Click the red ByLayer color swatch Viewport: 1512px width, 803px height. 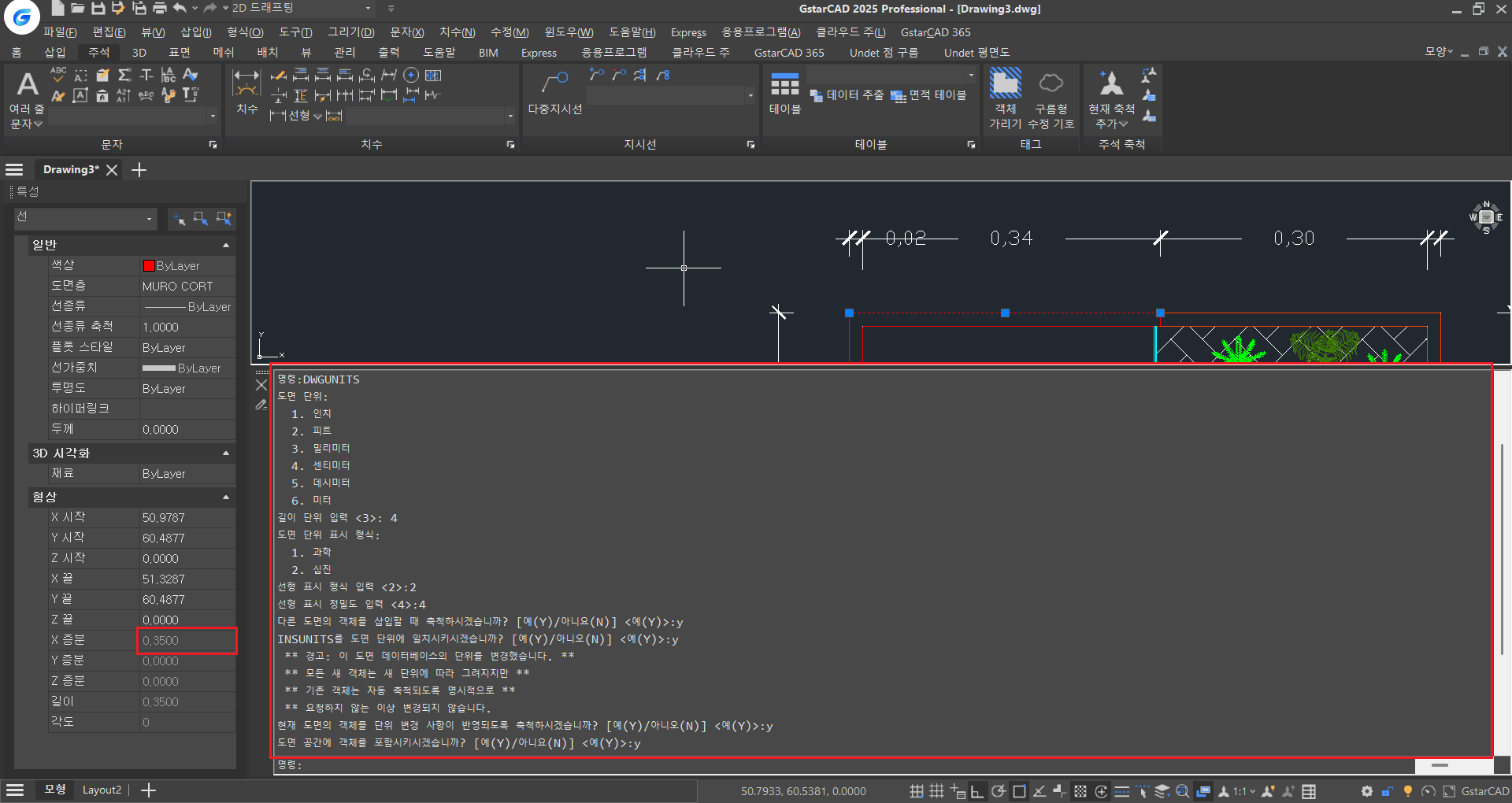(148, 265)
